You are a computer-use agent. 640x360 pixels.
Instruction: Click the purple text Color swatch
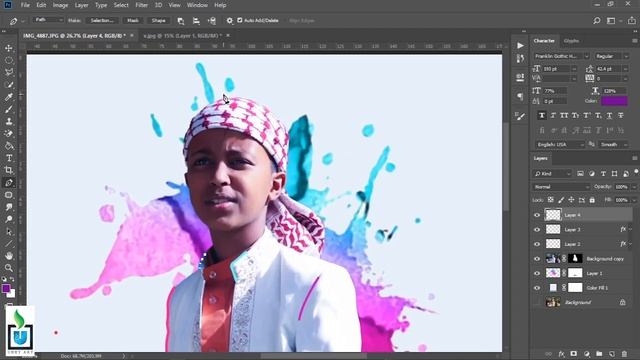tap(614, 101)
